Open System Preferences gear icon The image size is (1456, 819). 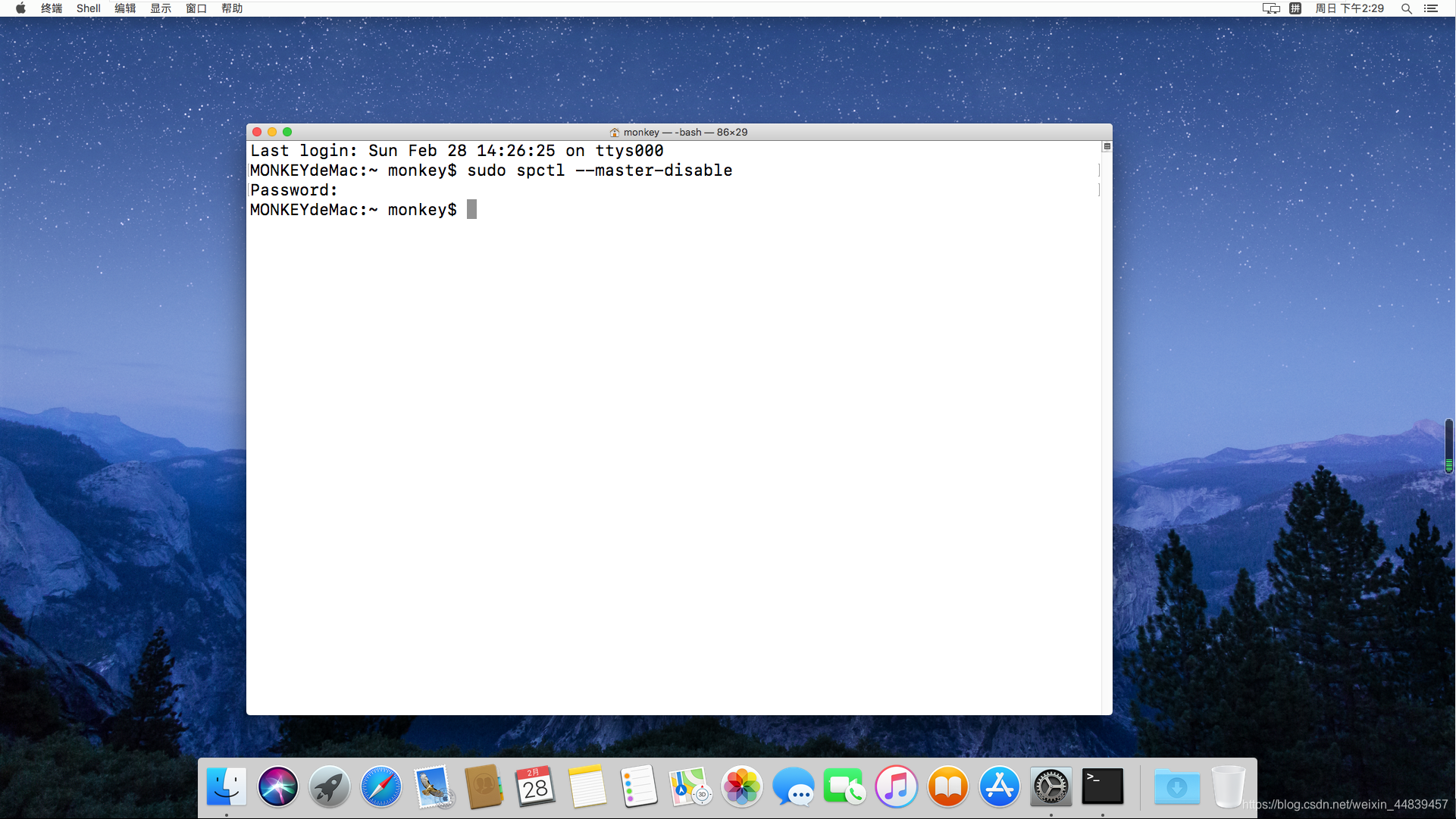(x=1051, y=786)
